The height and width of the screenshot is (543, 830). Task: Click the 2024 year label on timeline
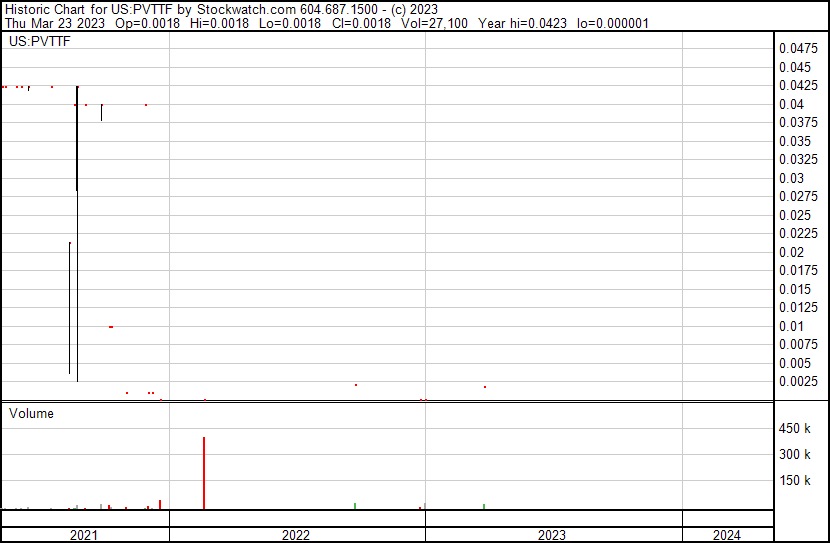point(726,535)
